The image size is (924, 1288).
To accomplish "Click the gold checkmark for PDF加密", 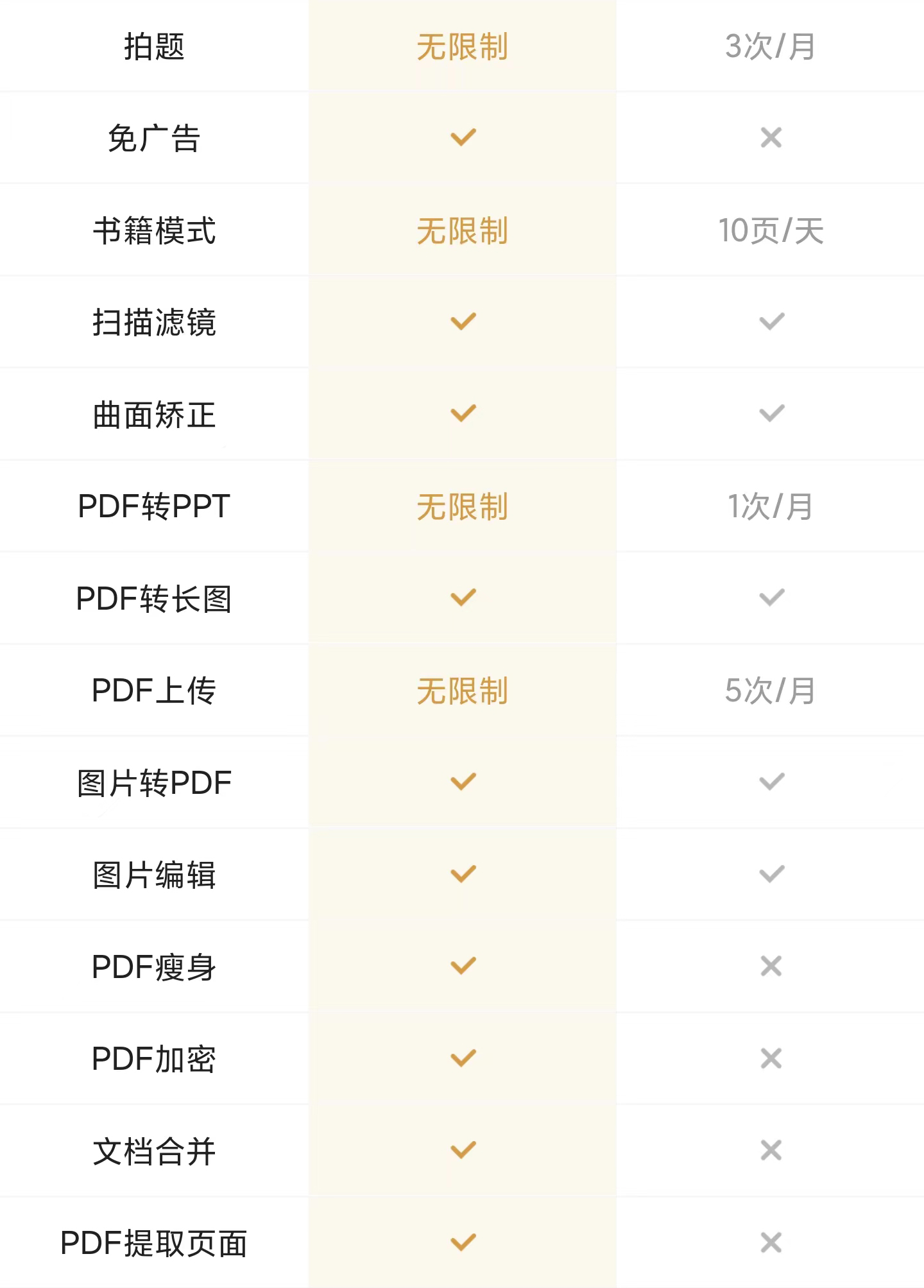I will 463,1058.
